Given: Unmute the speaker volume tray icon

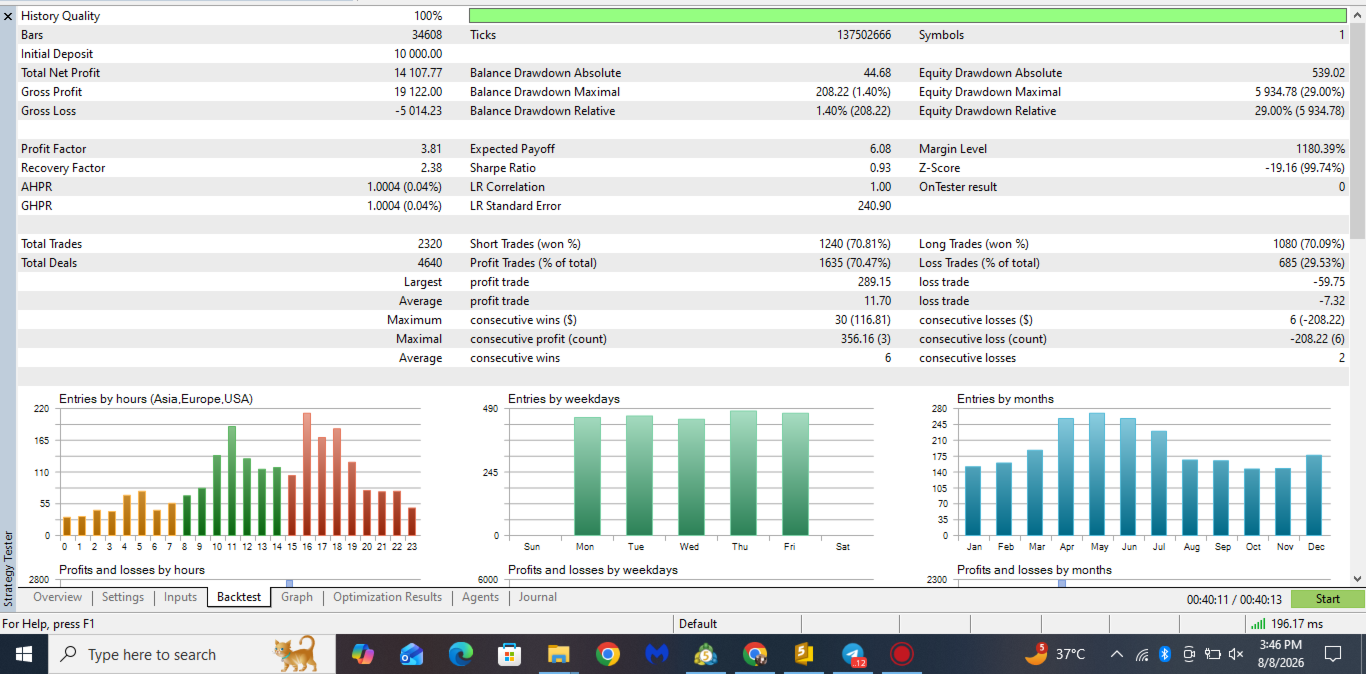Looking at the screenshot, I should coord(1236,654).
